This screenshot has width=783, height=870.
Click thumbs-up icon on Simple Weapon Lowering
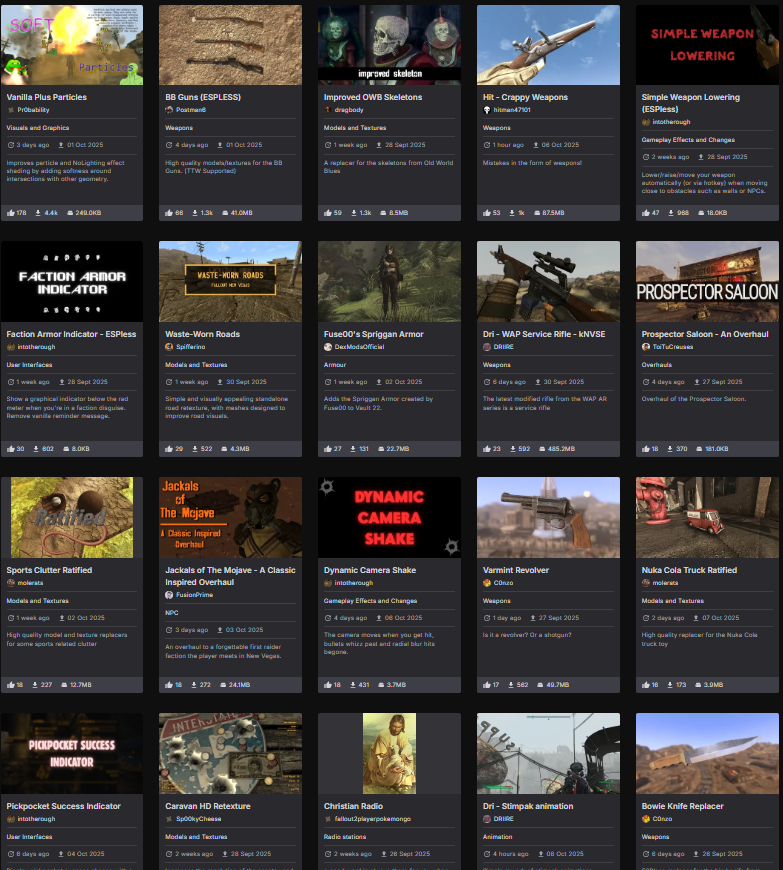[645, 213]
